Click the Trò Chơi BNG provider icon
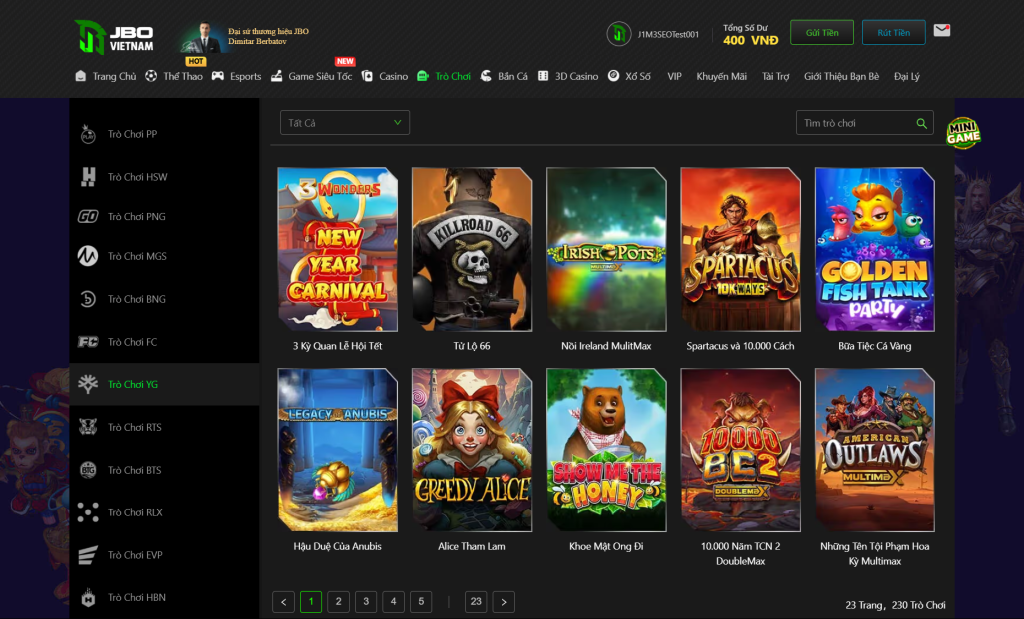 (x=88, y=299)
